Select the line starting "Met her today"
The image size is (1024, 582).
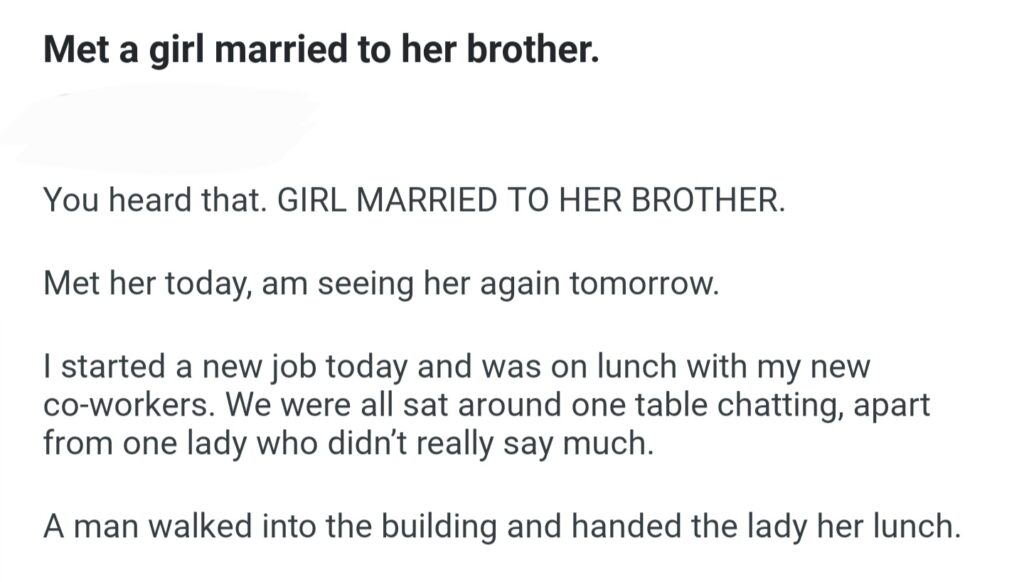pos(380,284)
